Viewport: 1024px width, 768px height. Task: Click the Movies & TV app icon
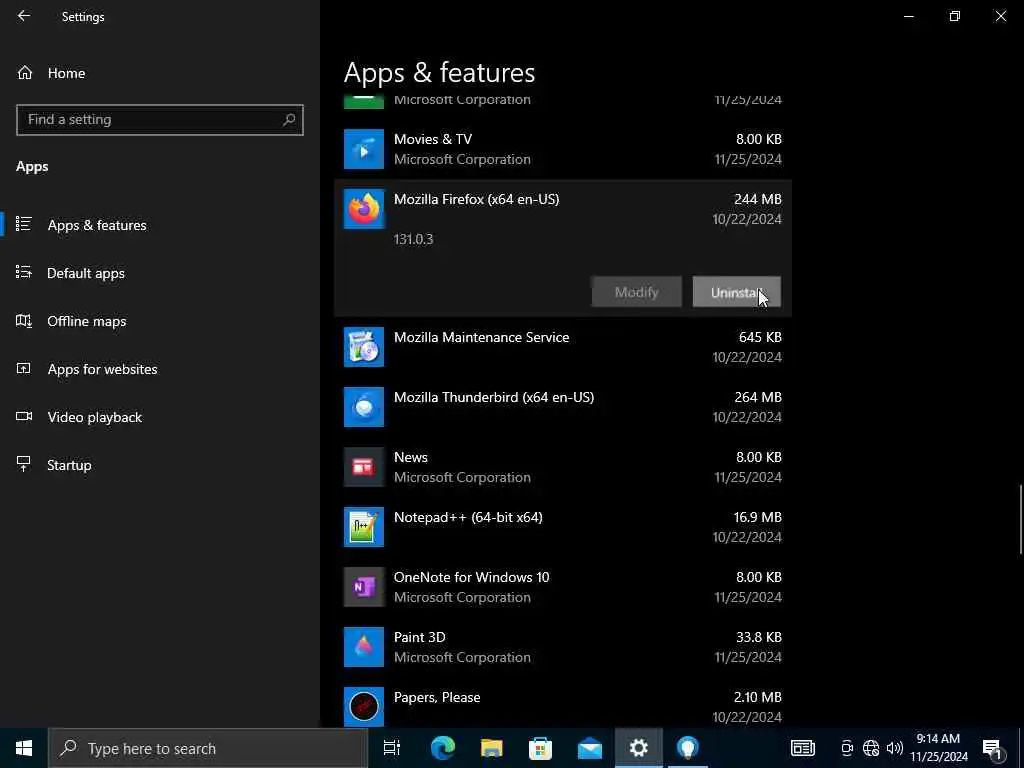pos(364,149)
